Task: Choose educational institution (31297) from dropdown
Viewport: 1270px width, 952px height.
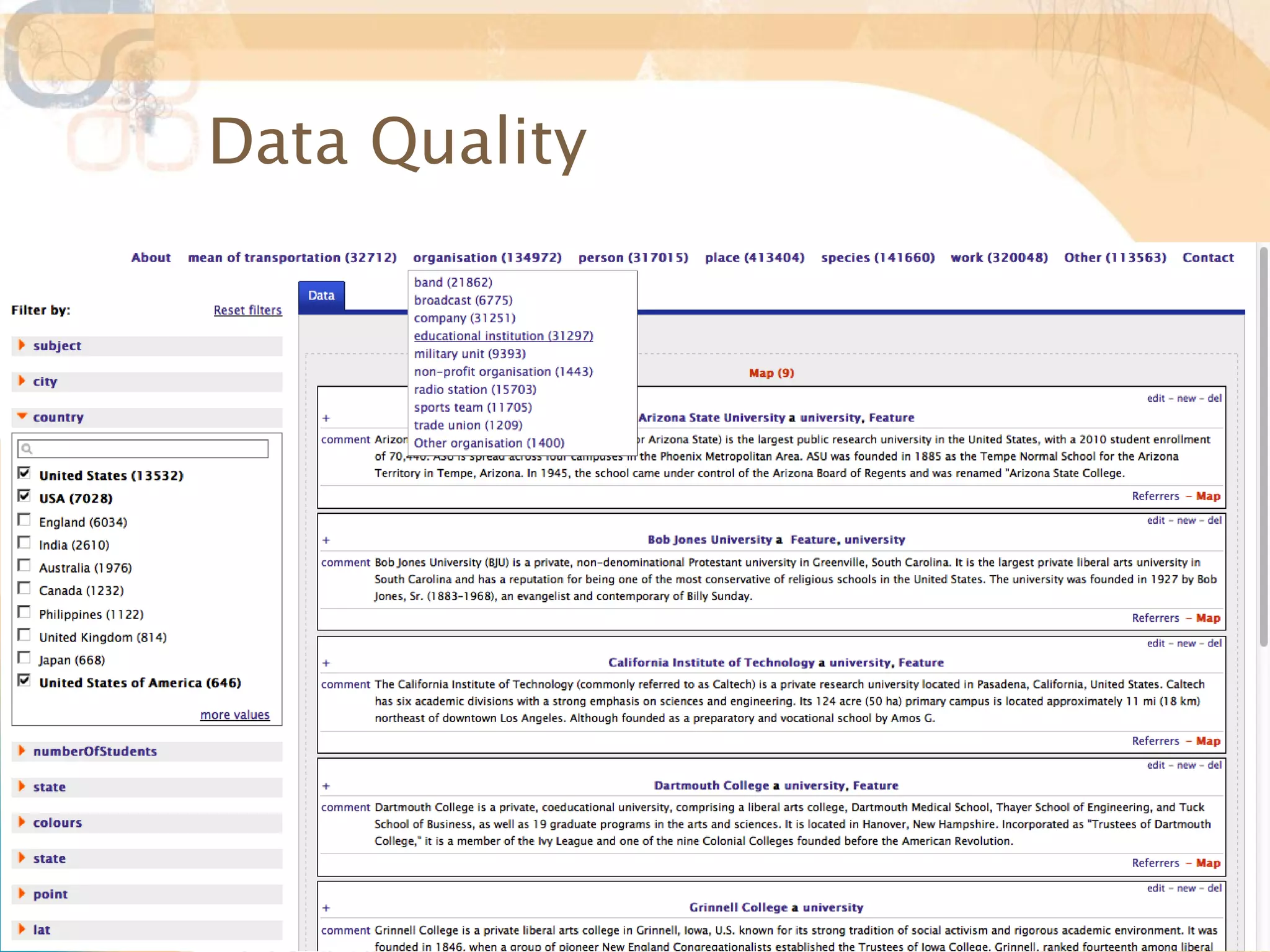Action: point(504,336)
